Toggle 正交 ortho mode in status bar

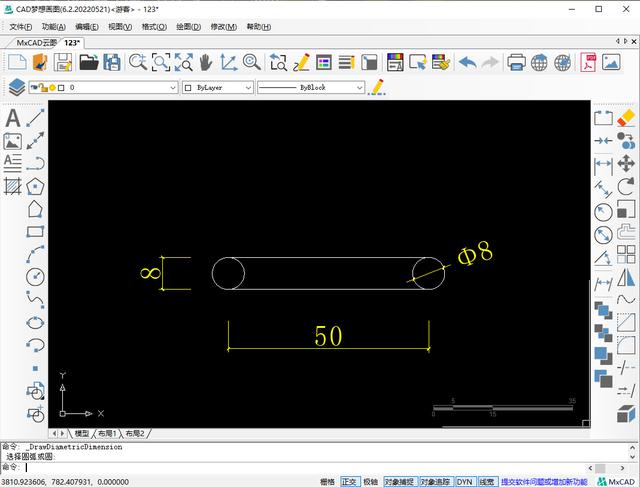(349, 481)
